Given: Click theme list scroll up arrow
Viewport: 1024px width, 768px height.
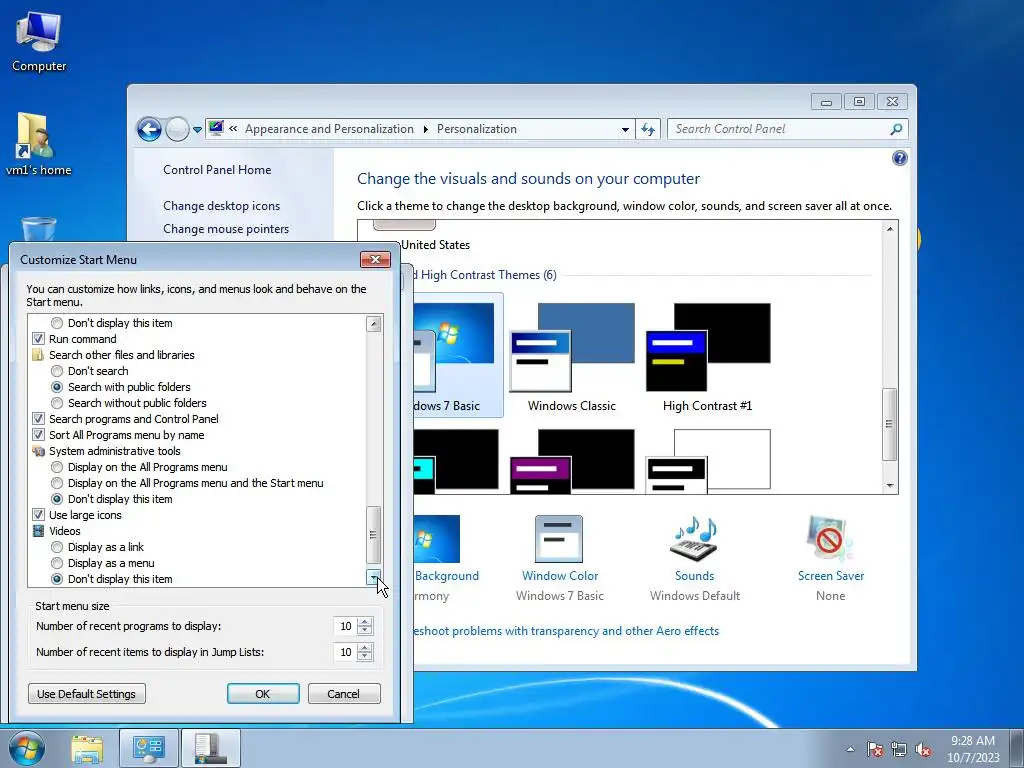Looking at the screenshot, I should (x=889, y=229).
